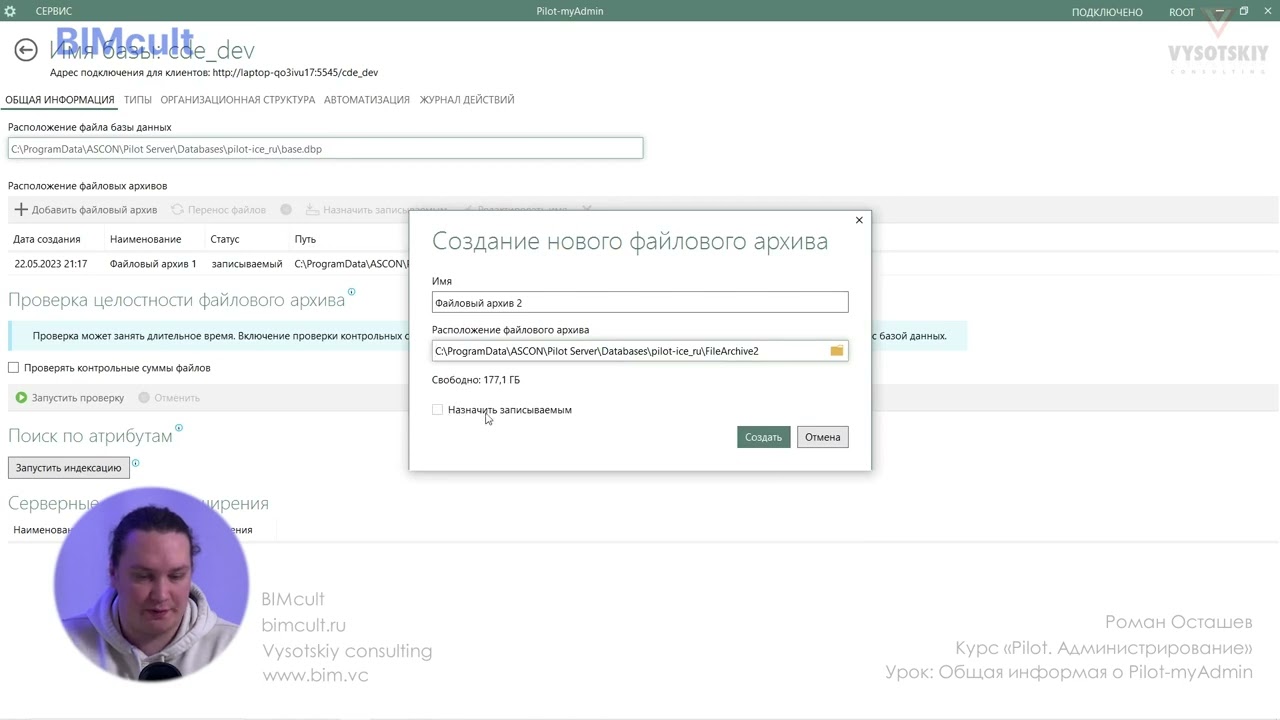Open info tooltip beside 'Поиск по атрибутам'
Viewport: 1280px width, 720px height.
pos(179,428)
